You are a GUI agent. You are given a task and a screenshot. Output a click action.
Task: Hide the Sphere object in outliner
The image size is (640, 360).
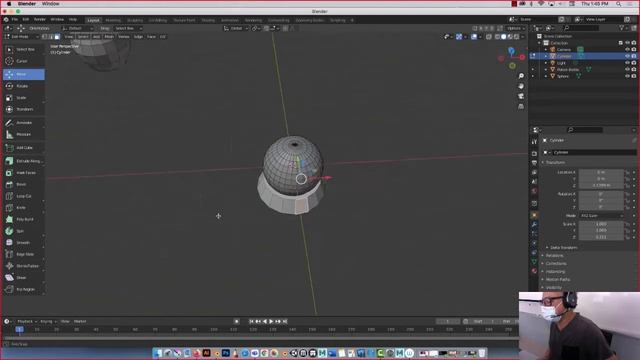627,76
